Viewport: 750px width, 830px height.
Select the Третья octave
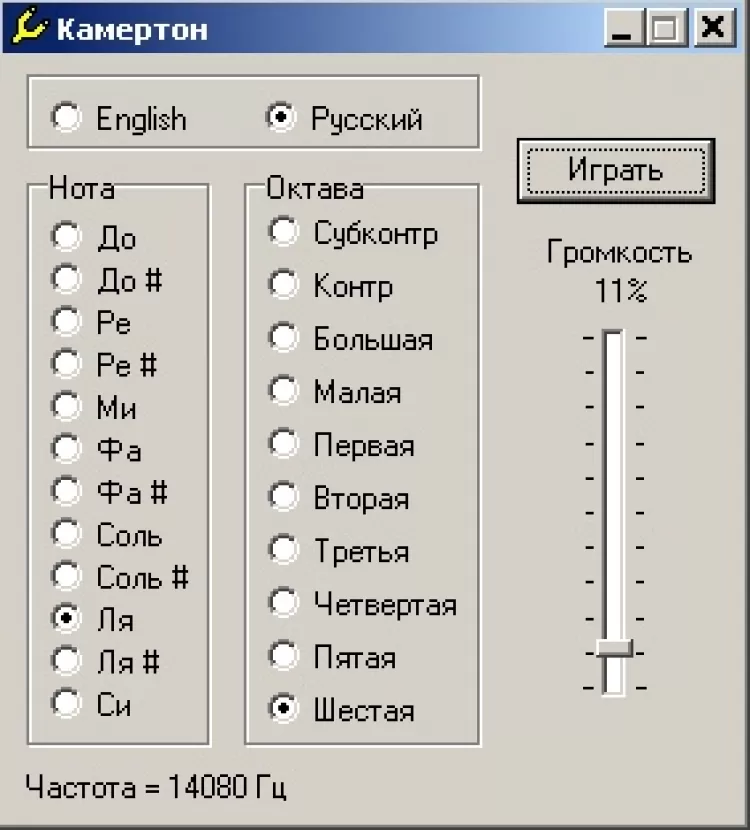[284, 550]
